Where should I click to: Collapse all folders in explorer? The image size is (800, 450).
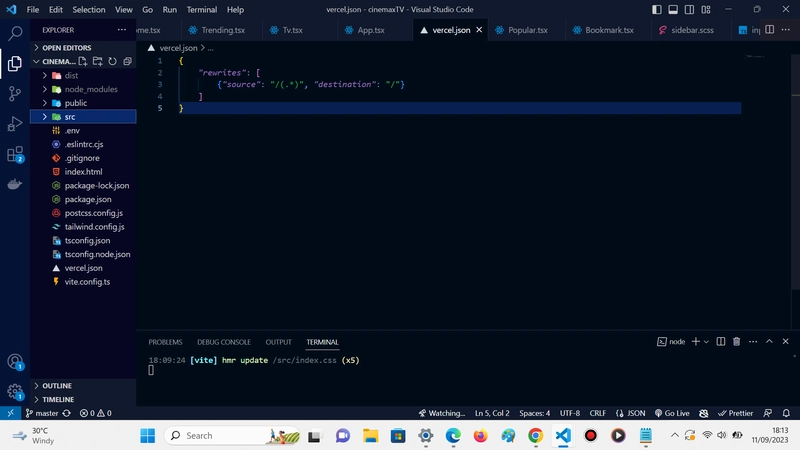[x=127, y=61]
